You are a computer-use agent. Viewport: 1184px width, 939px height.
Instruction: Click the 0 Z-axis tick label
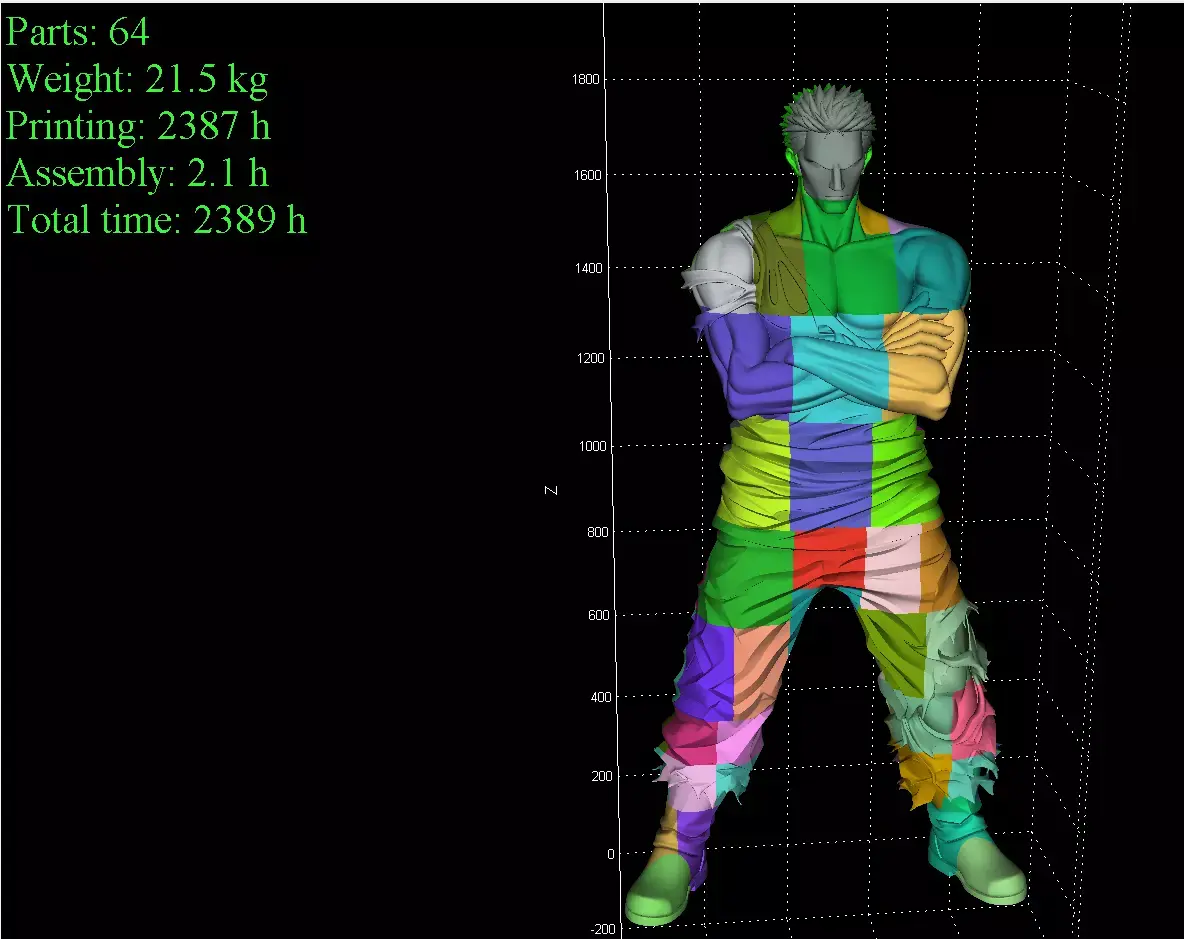click(x=611, y=854)
